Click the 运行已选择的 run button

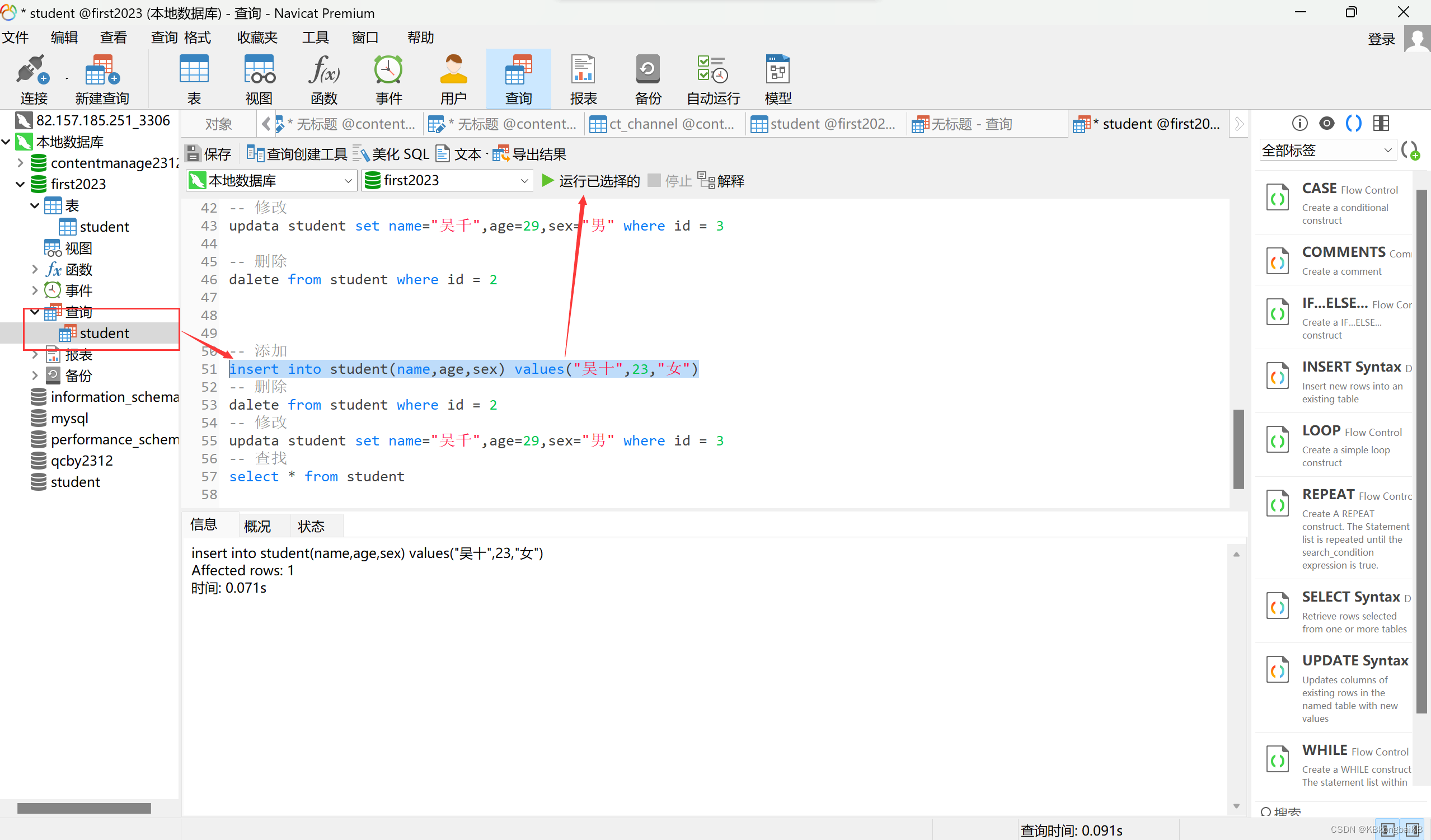tap(591, 181)
